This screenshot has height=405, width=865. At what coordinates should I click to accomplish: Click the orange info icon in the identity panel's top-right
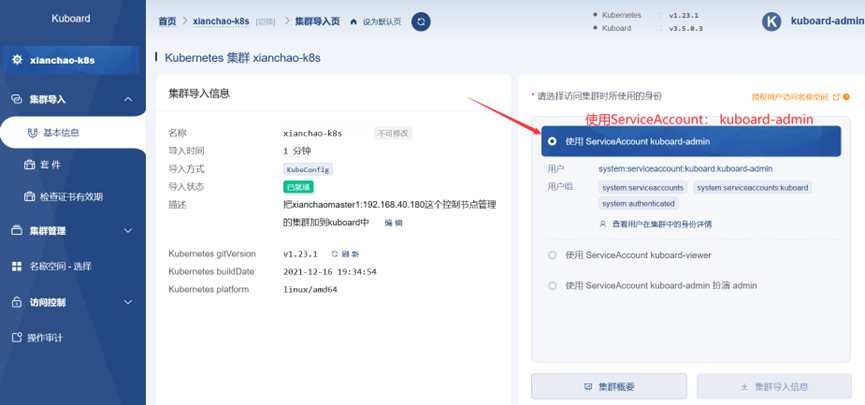(846, 97)
